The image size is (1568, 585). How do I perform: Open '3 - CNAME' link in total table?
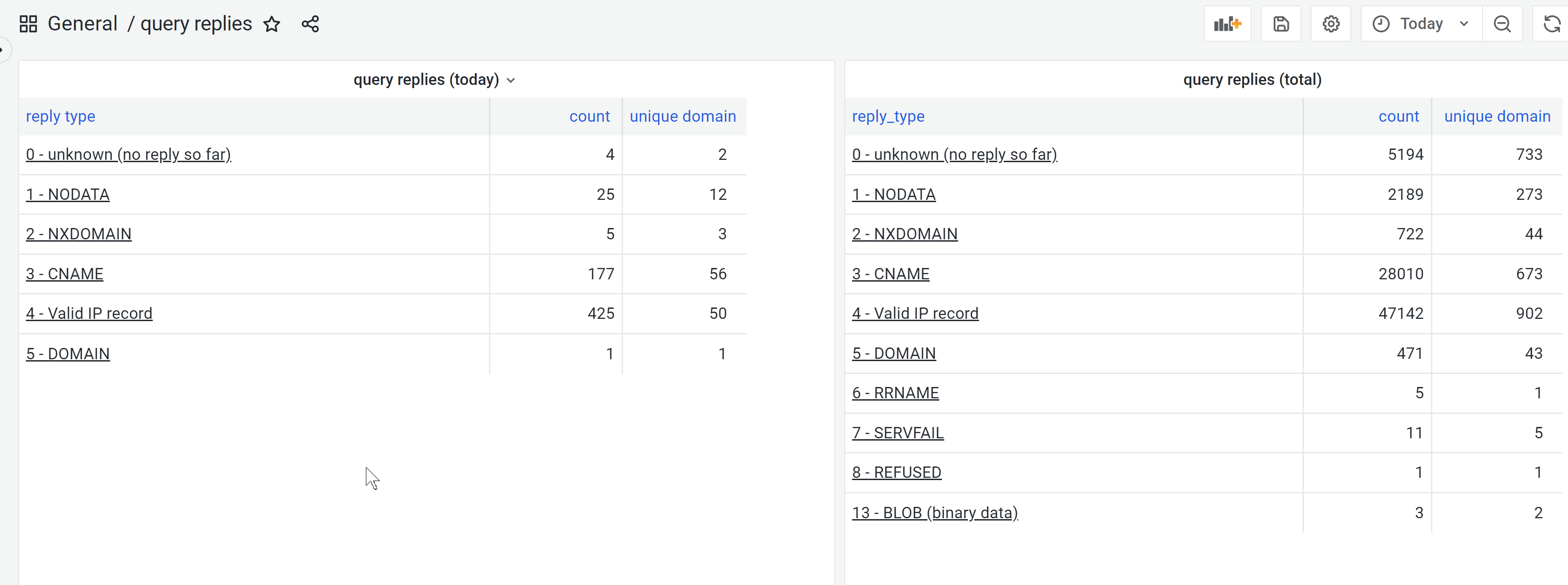891,274
